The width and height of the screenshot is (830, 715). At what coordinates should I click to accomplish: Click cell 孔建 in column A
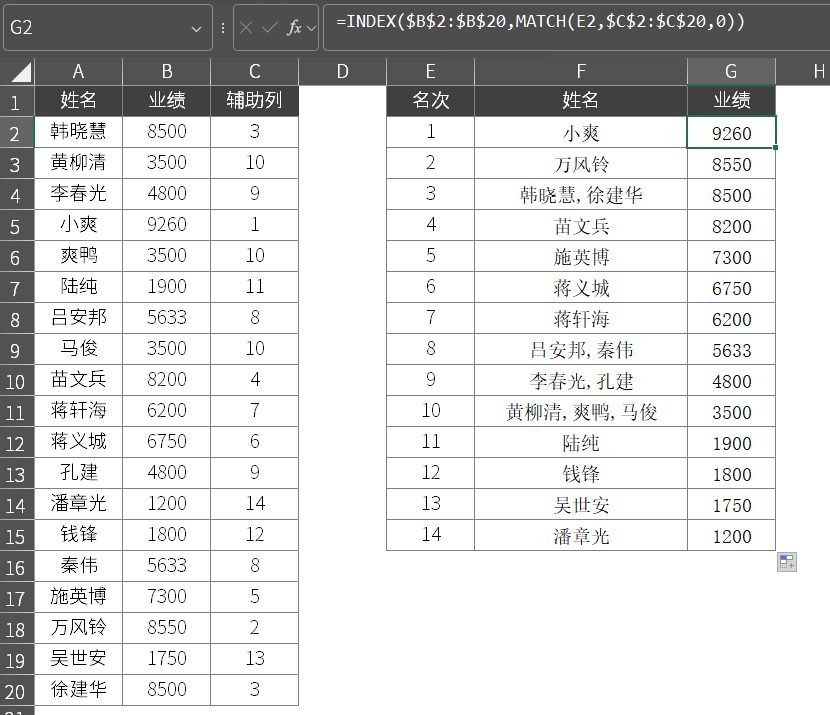coord(78,472)
